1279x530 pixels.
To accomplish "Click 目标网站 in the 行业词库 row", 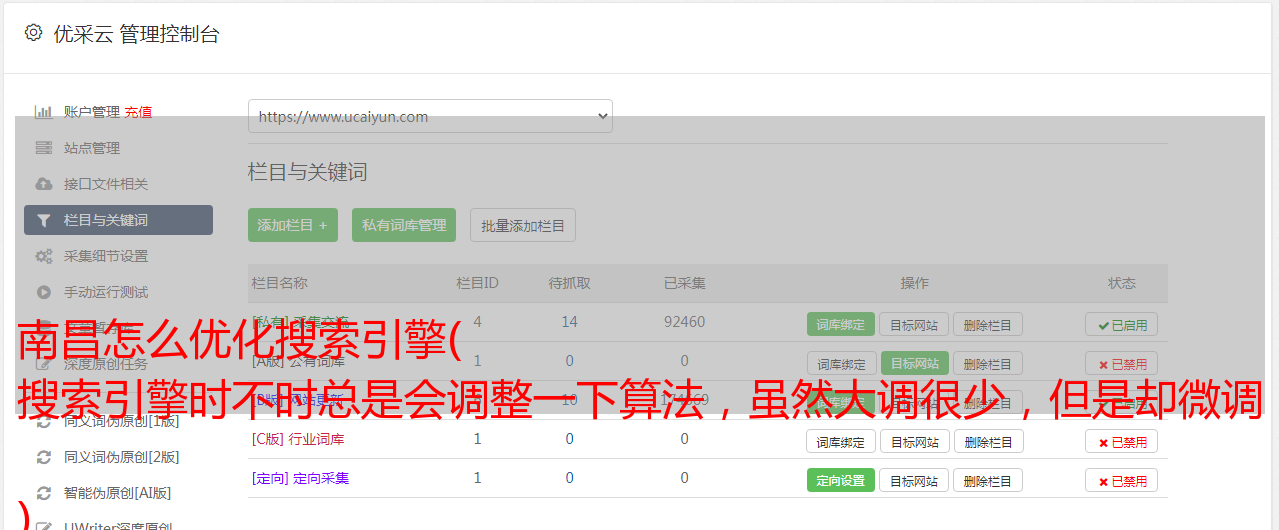I will (915, 441).
